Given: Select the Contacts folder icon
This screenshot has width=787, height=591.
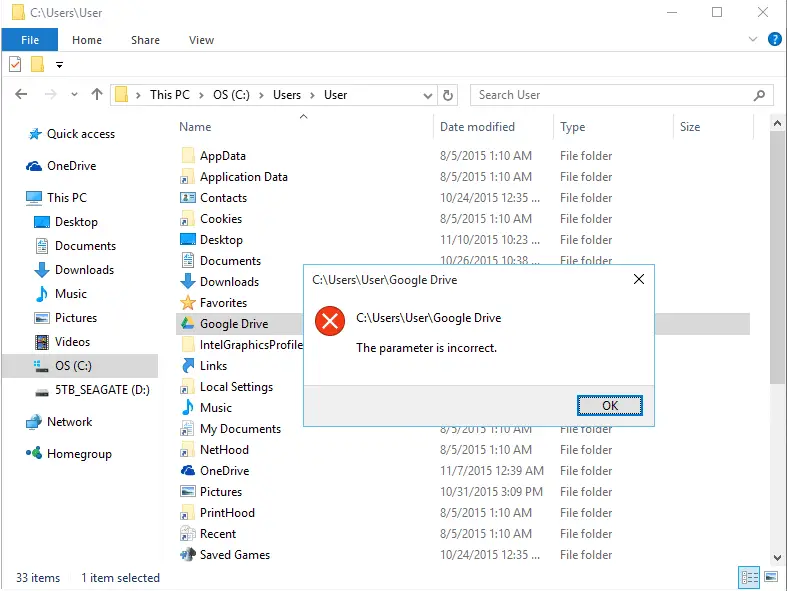Looking at the screenshot, I should [188, 198].
